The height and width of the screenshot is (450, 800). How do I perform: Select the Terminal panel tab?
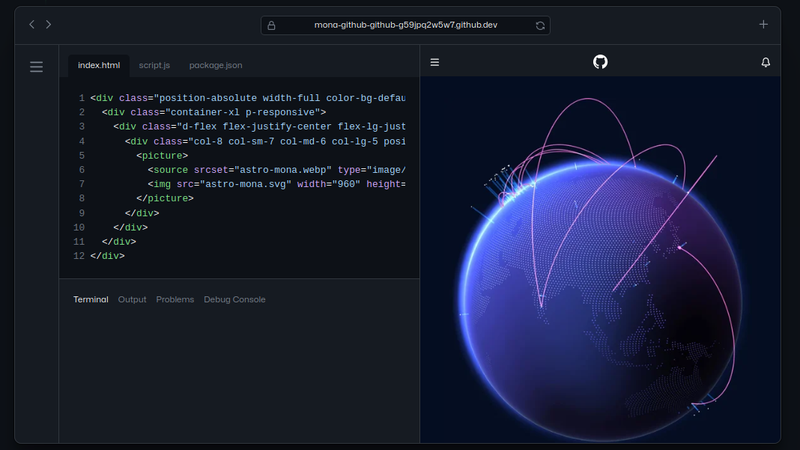(91, 299)
